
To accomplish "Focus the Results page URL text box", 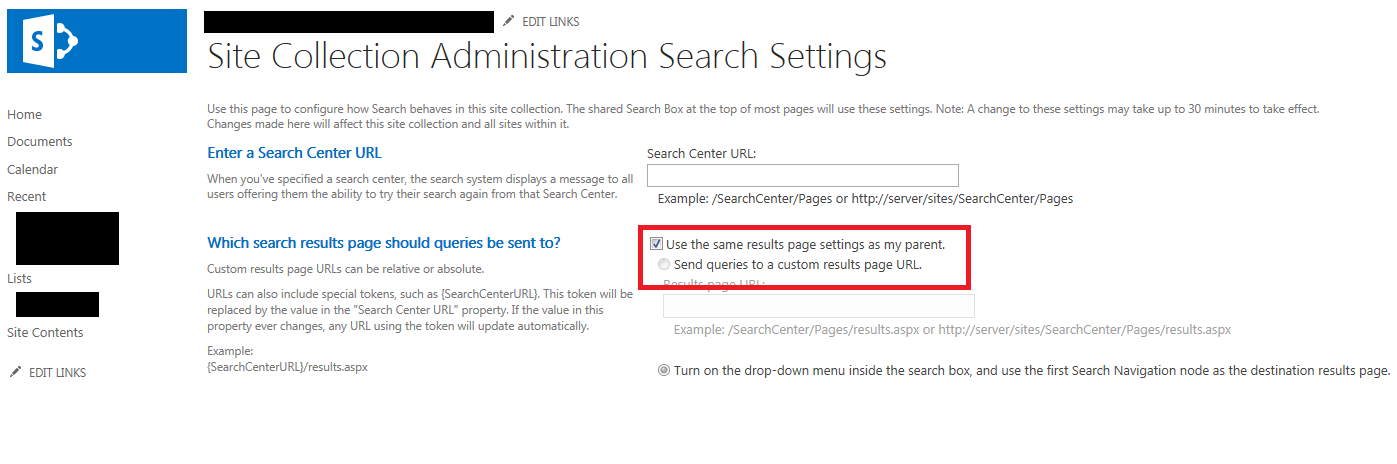I will pos(818,306).
